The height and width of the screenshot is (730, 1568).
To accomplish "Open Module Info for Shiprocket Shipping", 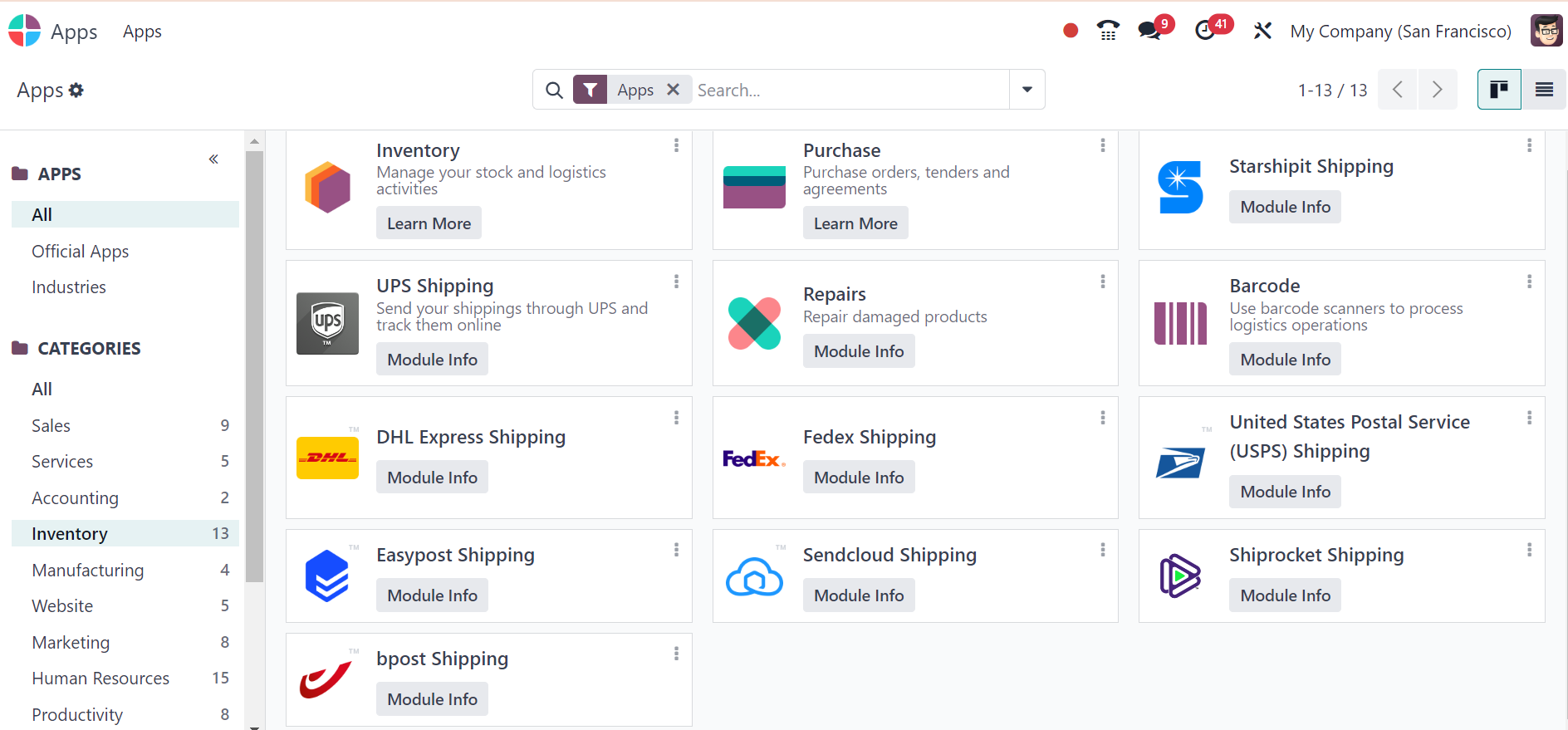I will 1285,595.
